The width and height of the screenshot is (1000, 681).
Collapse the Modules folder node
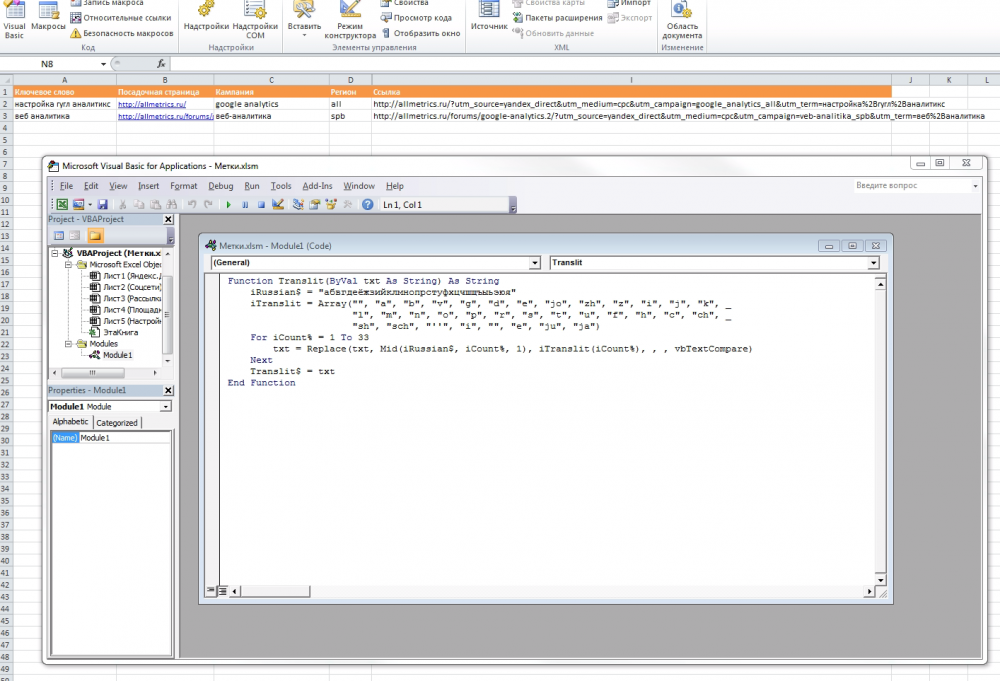click(x=68, y=344)
